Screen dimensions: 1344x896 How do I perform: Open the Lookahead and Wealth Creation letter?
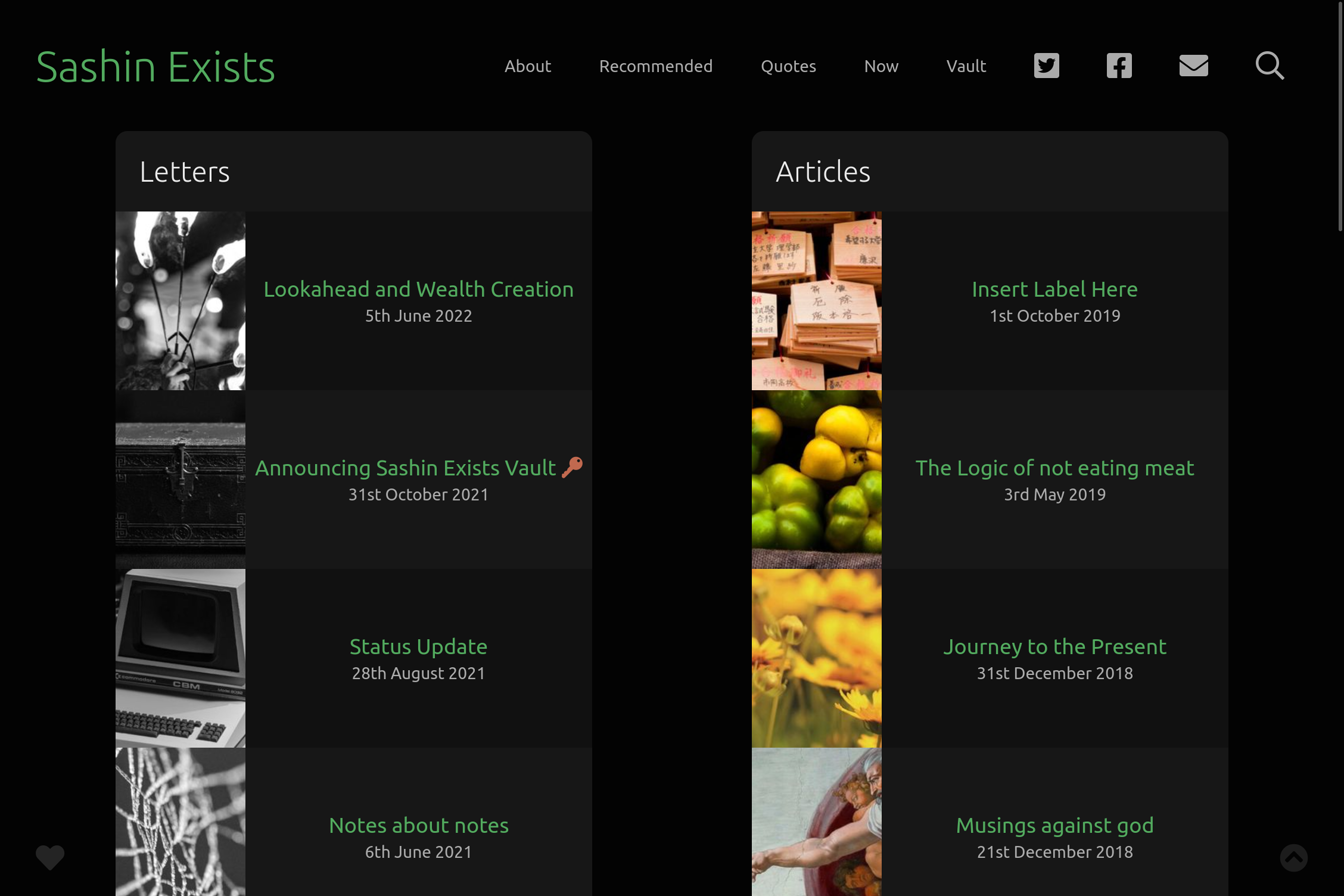418,289
